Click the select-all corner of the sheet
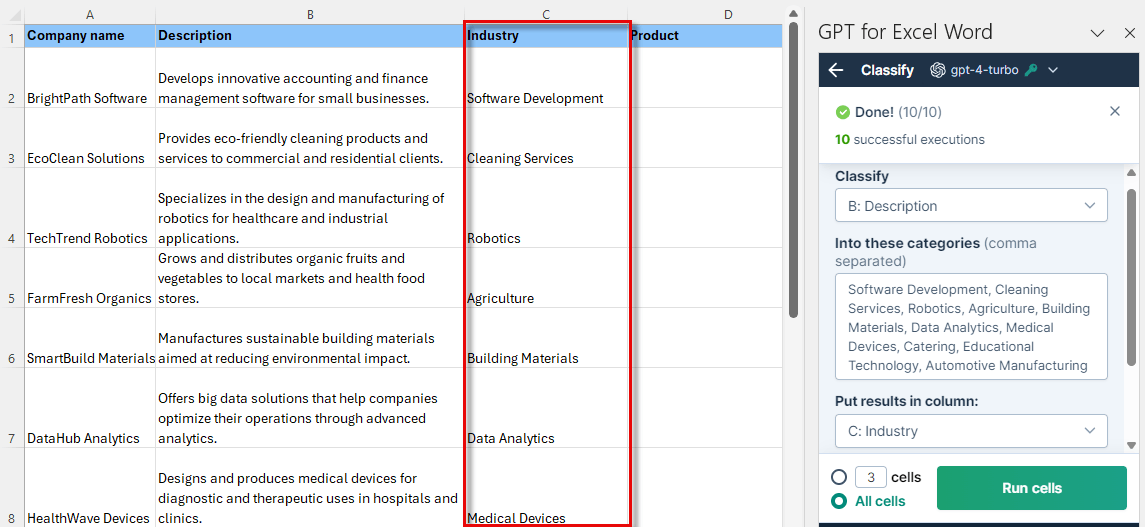 pyautogui.click(x=12, y=14)
